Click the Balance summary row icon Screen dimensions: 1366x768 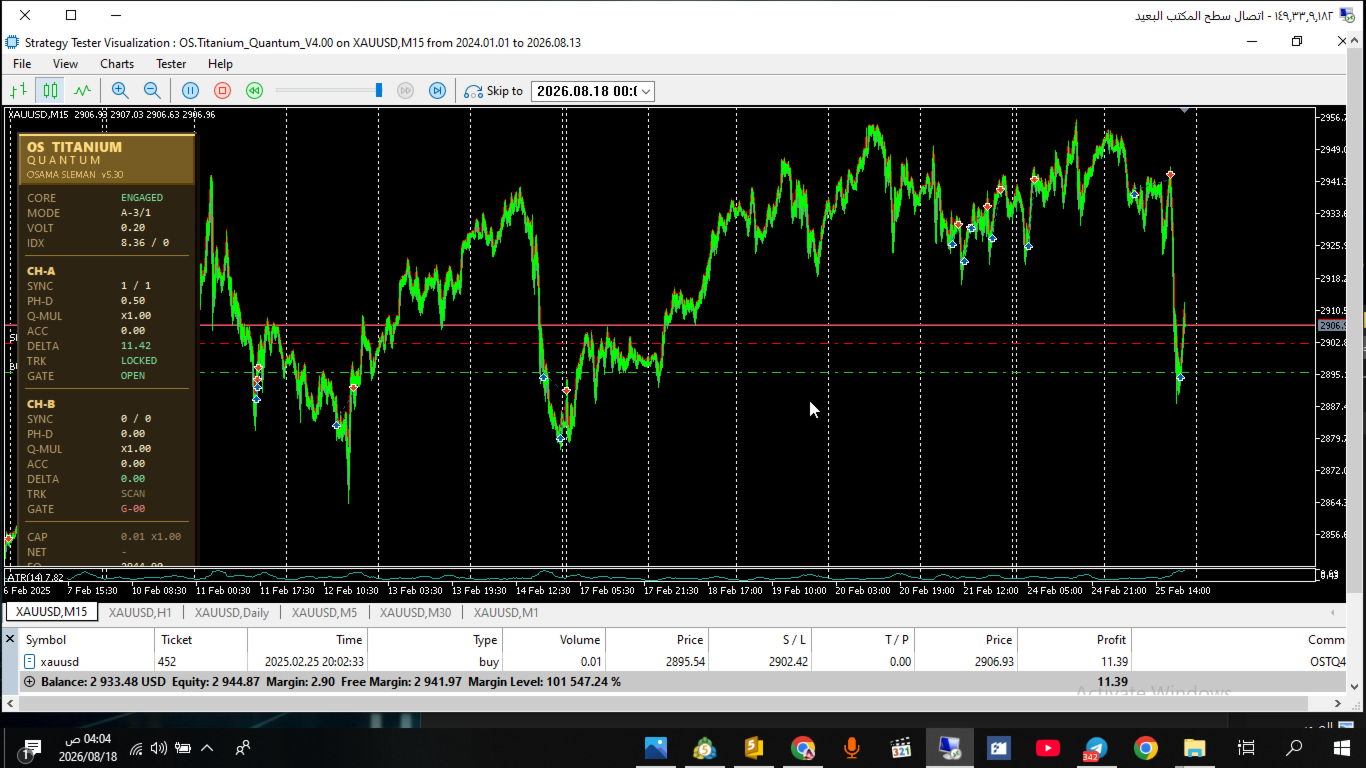29,682
